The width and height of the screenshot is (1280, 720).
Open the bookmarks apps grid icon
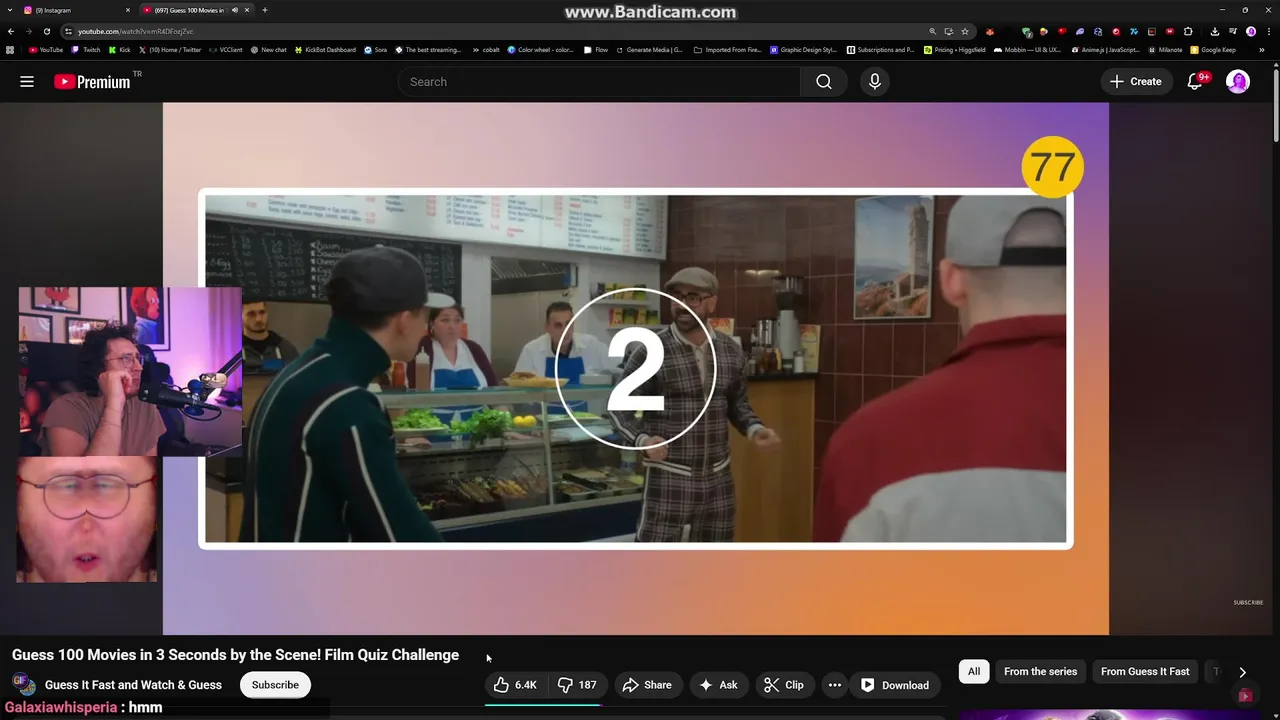click(x=10, y=50)
